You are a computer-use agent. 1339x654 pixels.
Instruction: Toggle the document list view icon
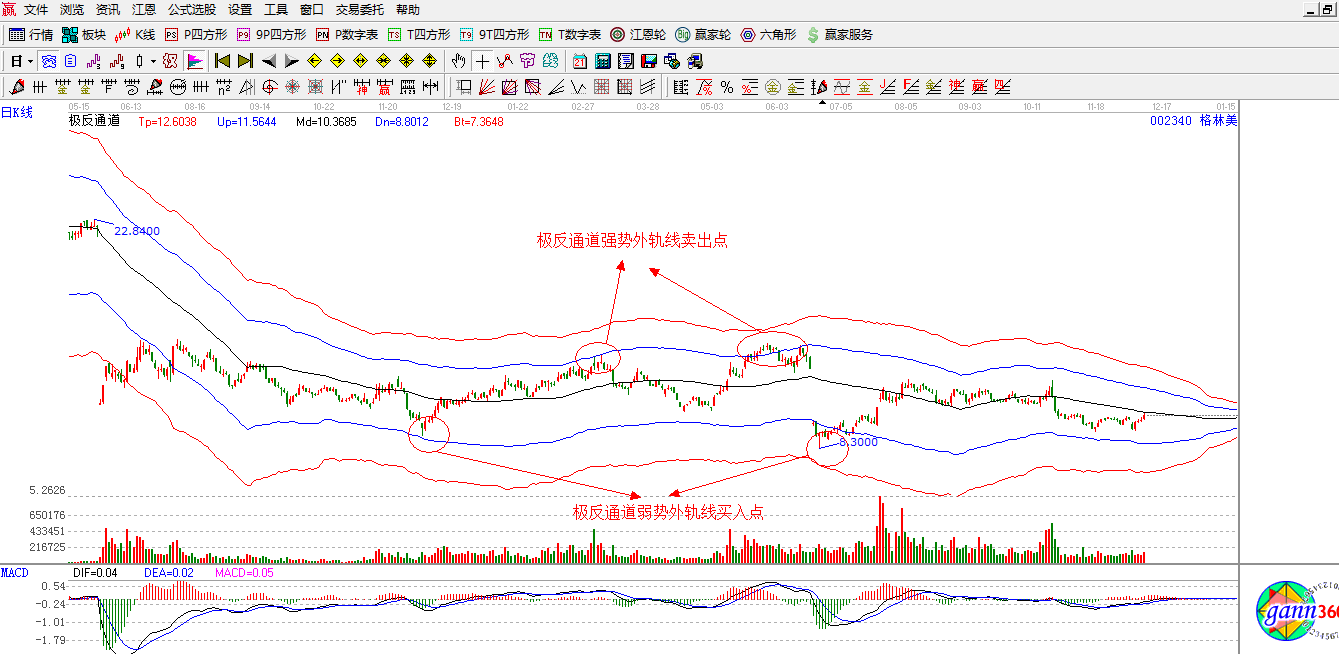(x=70, y=61)
